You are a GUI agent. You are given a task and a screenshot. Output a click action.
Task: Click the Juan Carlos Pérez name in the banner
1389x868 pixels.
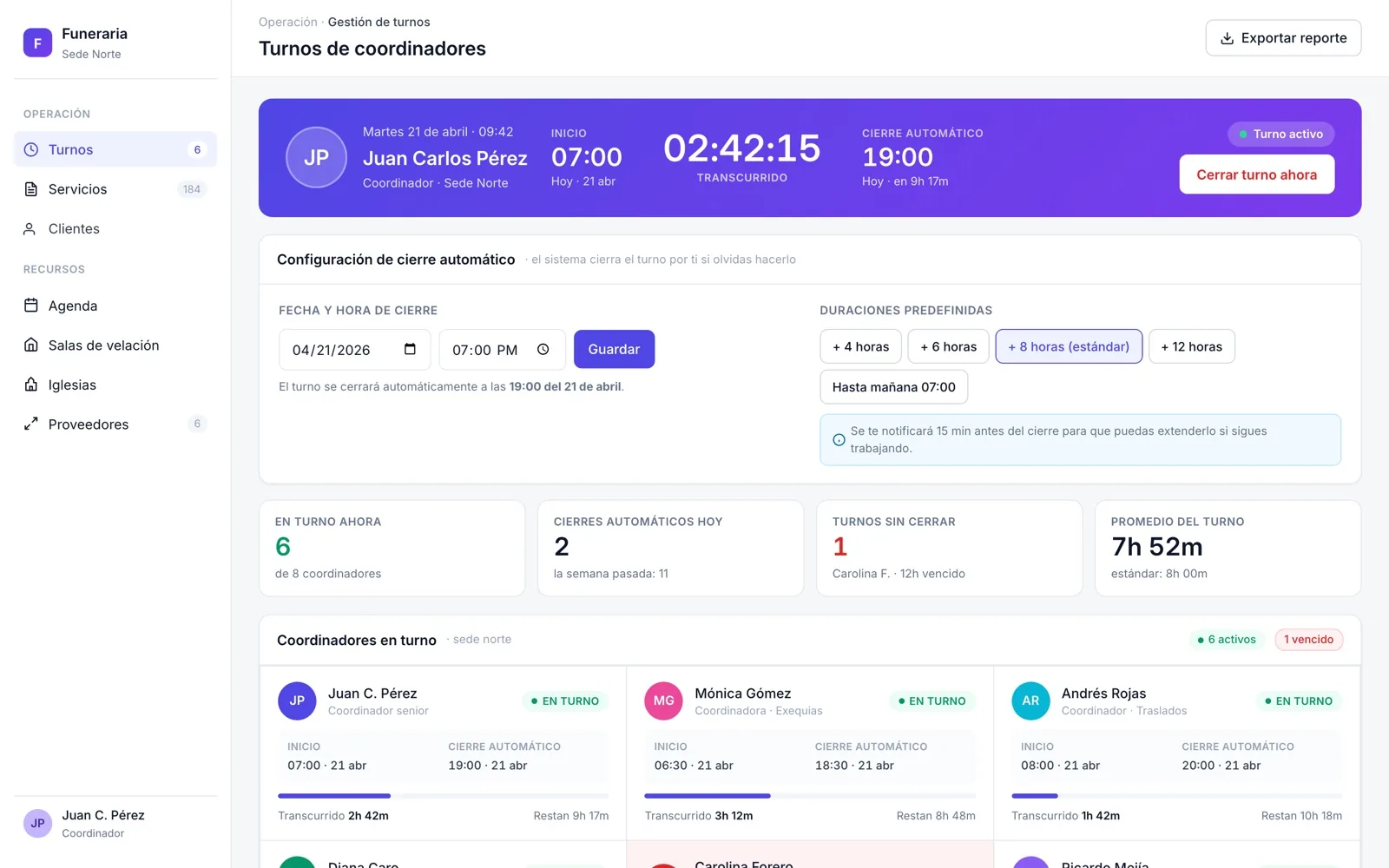445,158
